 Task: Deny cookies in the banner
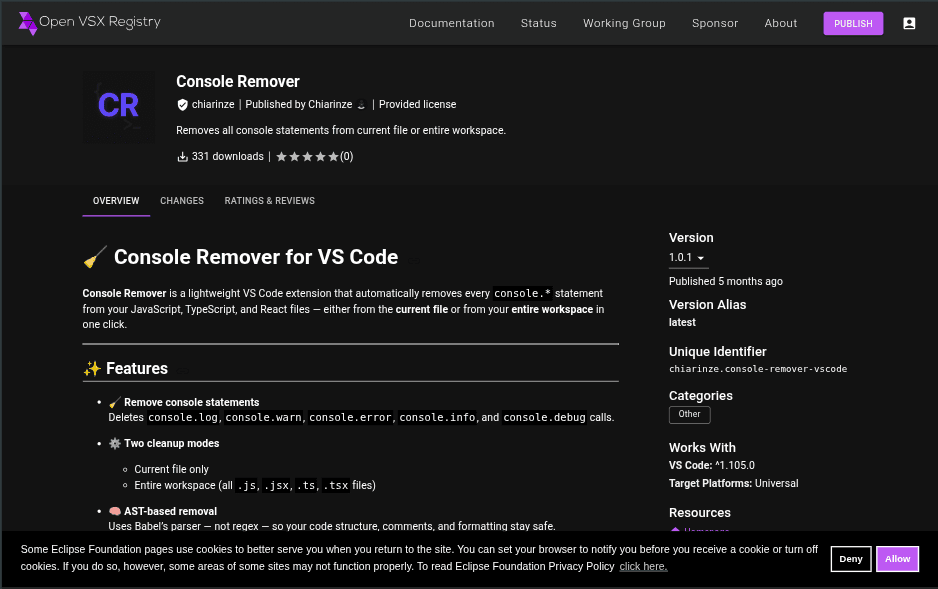point(850,559)
